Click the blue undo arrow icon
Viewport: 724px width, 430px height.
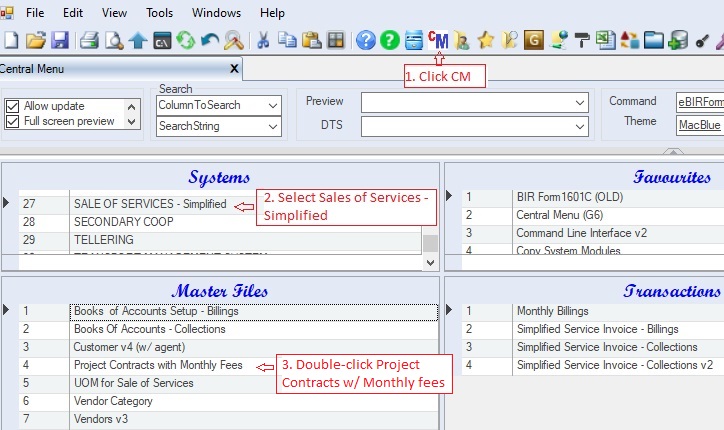pos(209,40)
